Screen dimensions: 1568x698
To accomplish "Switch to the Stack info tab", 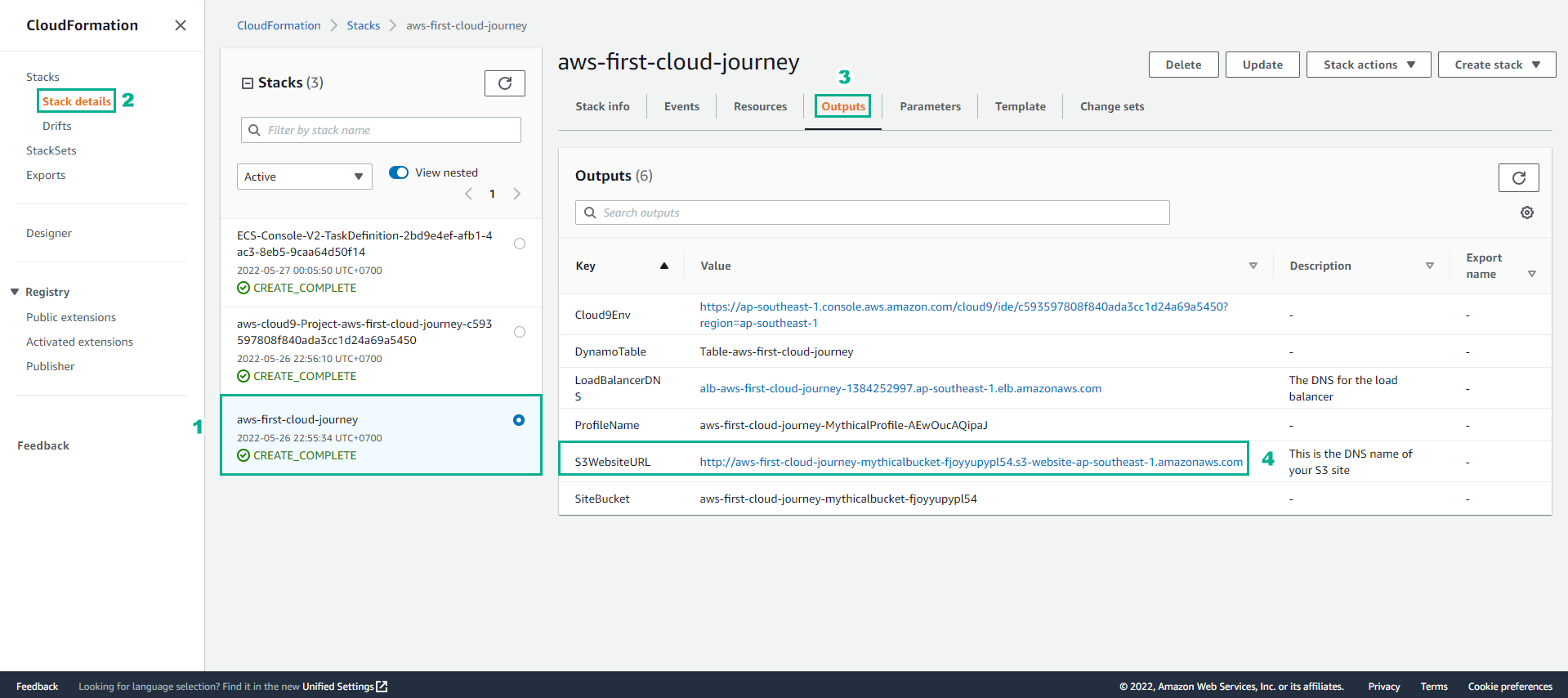I will coord(602,106).
